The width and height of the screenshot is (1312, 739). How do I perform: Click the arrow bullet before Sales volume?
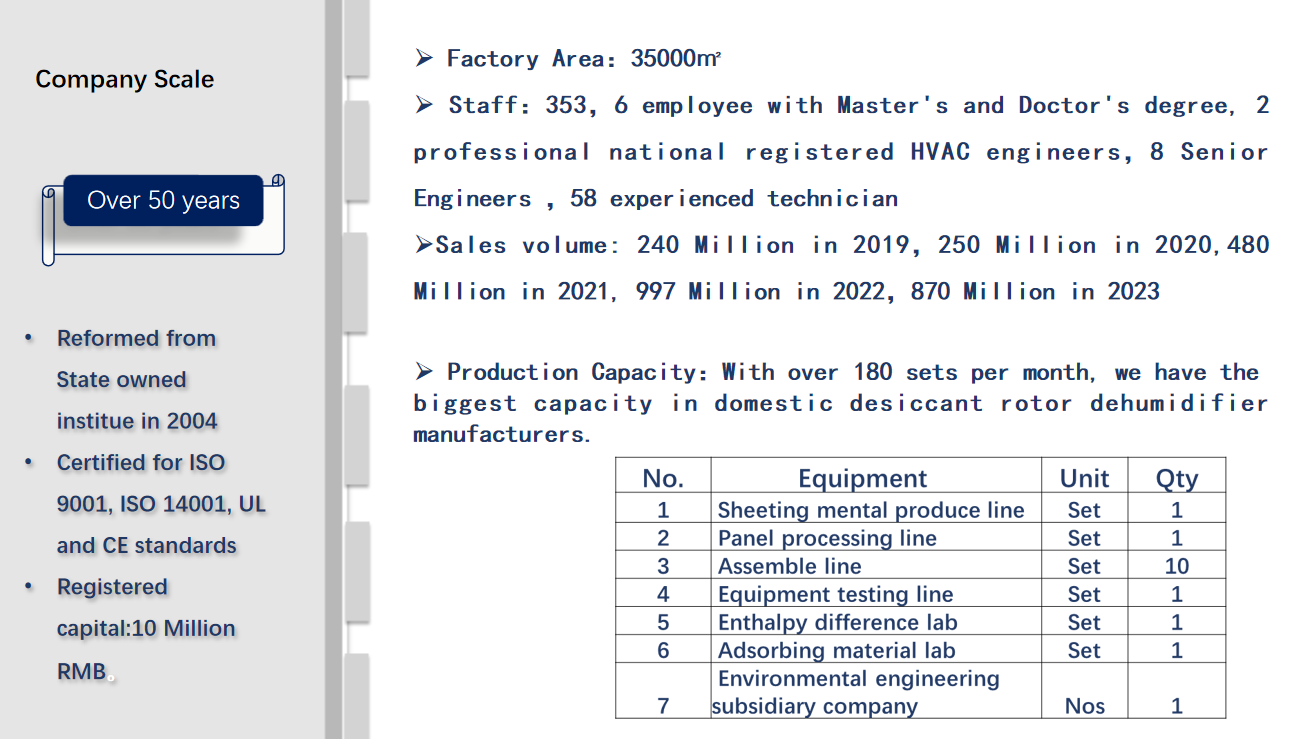pos(423,245)
